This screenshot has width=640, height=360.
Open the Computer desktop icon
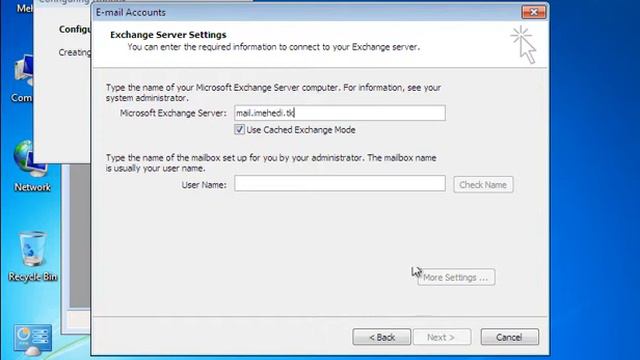23,78
